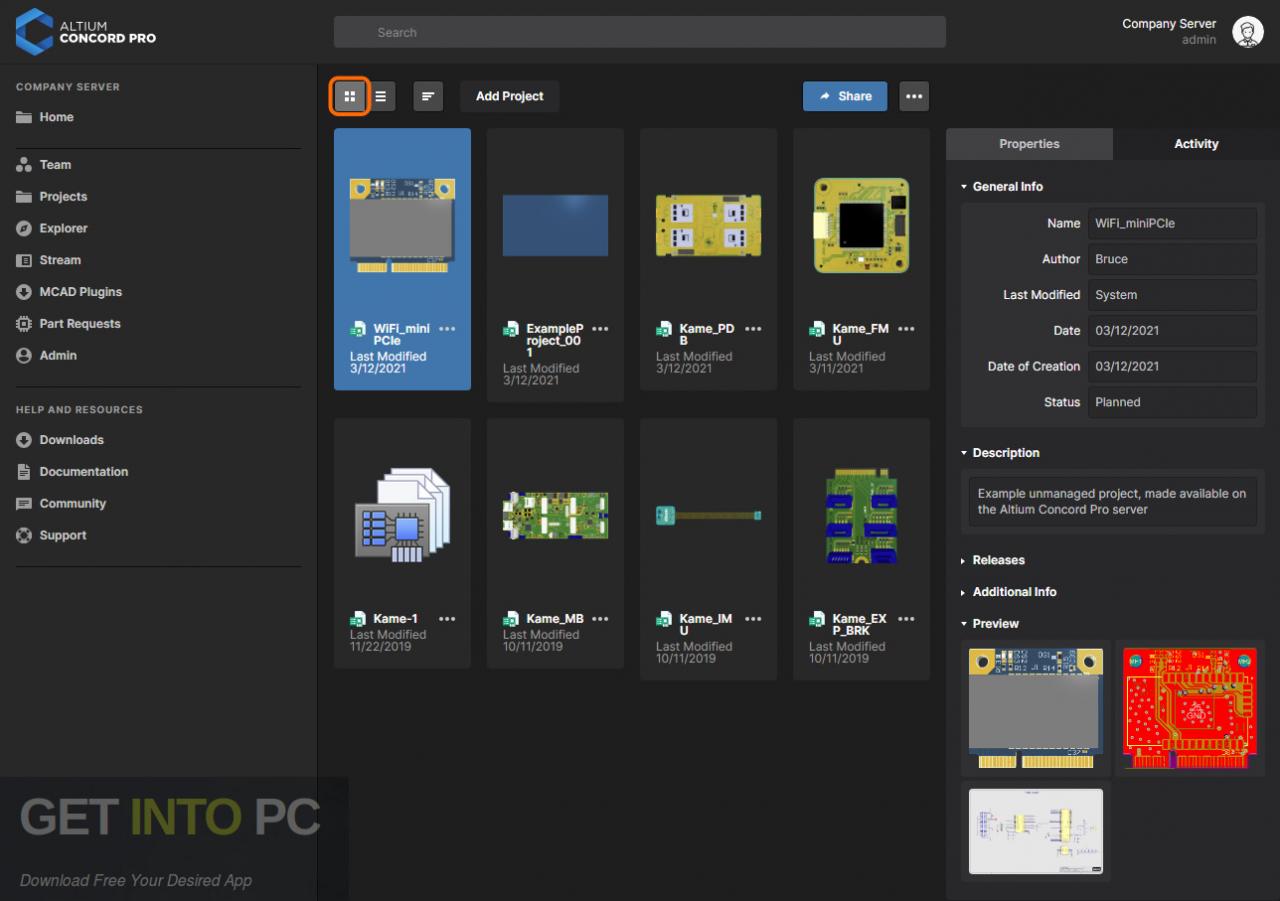Switch to list view layout
The image size is (1280, 901).
point(381,96)
